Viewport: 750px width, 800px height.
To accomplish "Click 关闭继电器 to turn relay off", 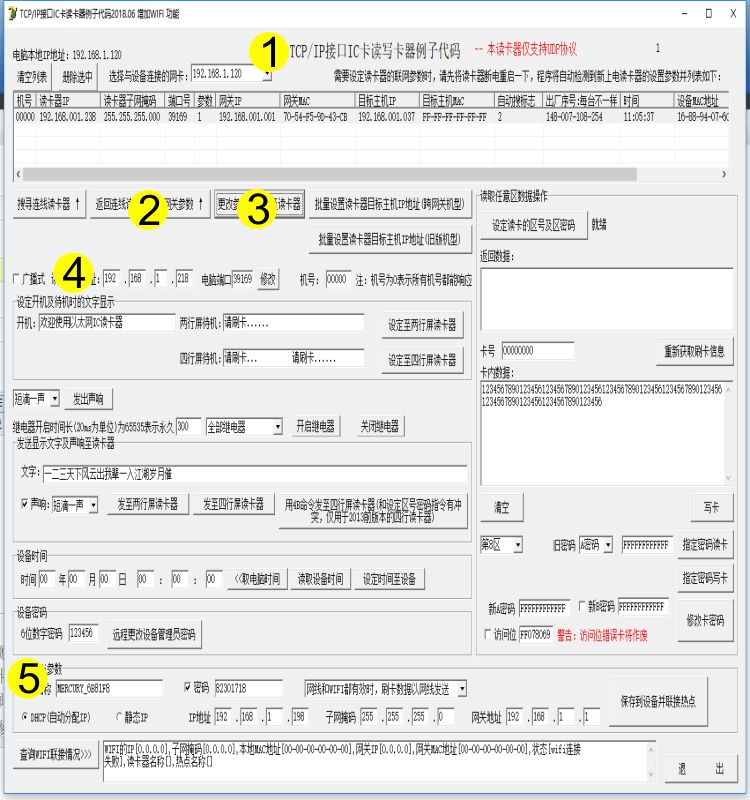I will (378, 426).
